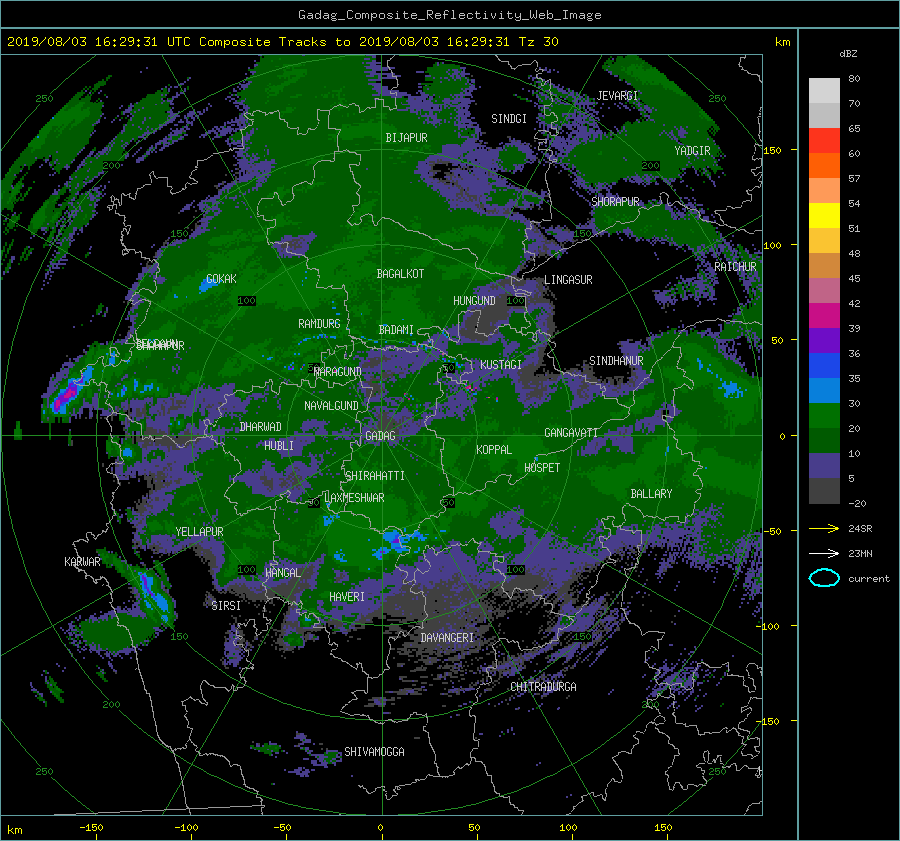Select the red 60-65 dBZ swatch

824,141
